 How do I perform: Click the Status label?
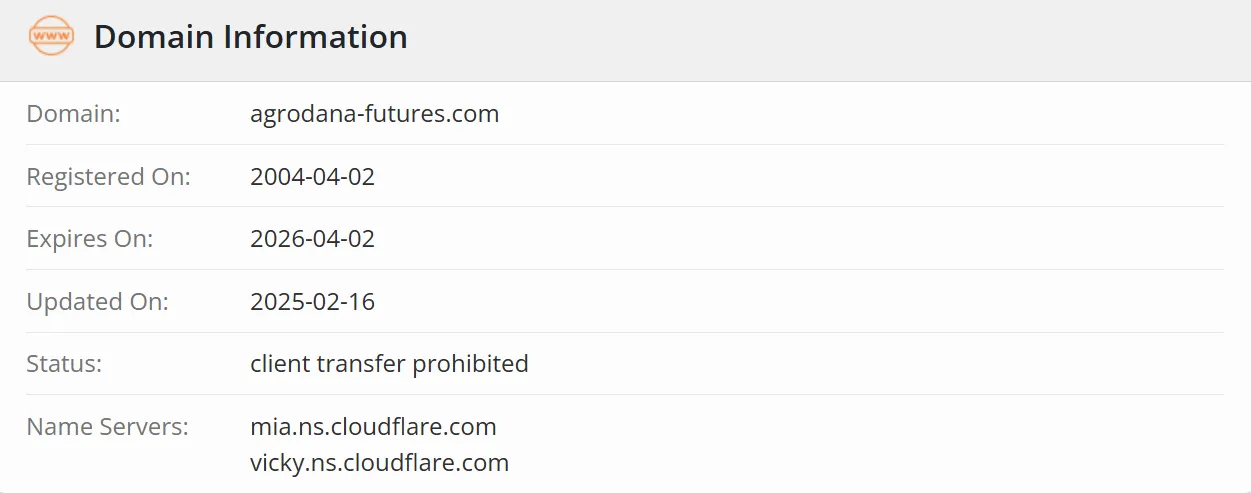click(64, 363)
